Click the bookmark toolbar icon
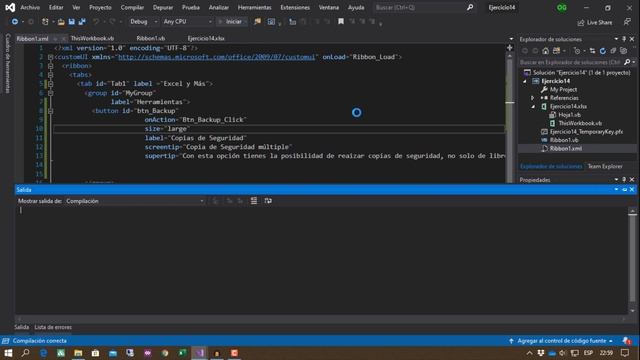Viewport: 640px width, 360px height. pos(340,22)
